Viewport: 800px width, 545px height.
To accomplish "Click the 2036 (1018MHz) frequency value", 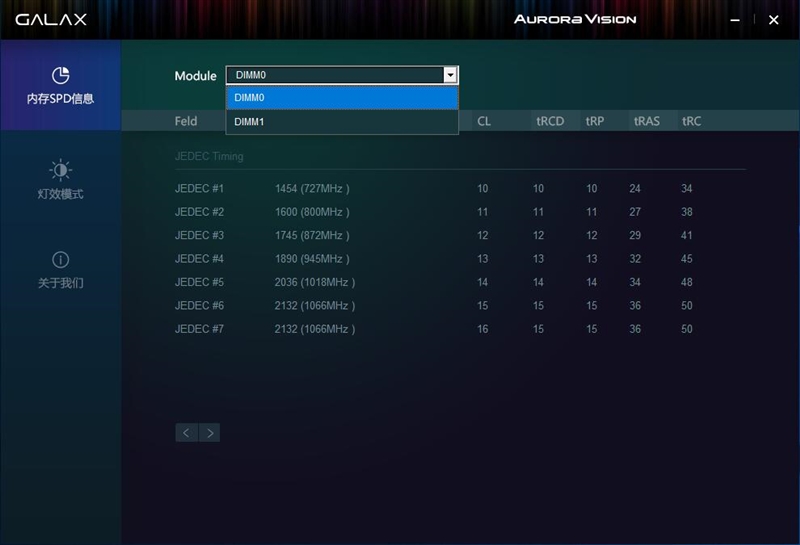I will click(315, 282).
